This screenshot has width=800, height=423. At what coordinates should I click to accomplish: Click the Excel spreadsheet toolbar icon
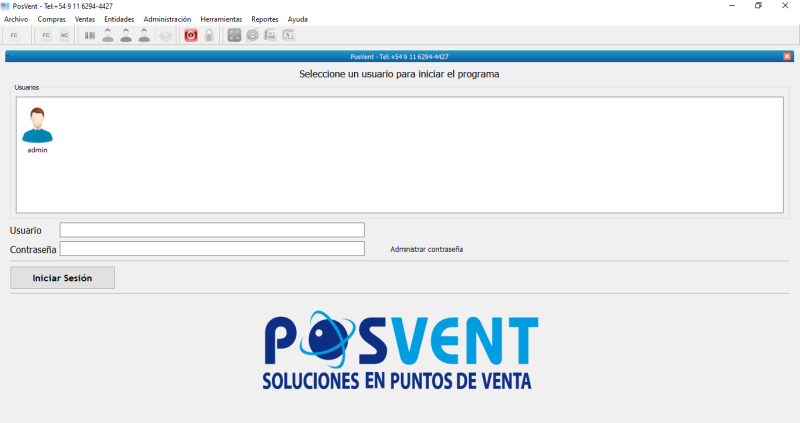tap(289, 35)
